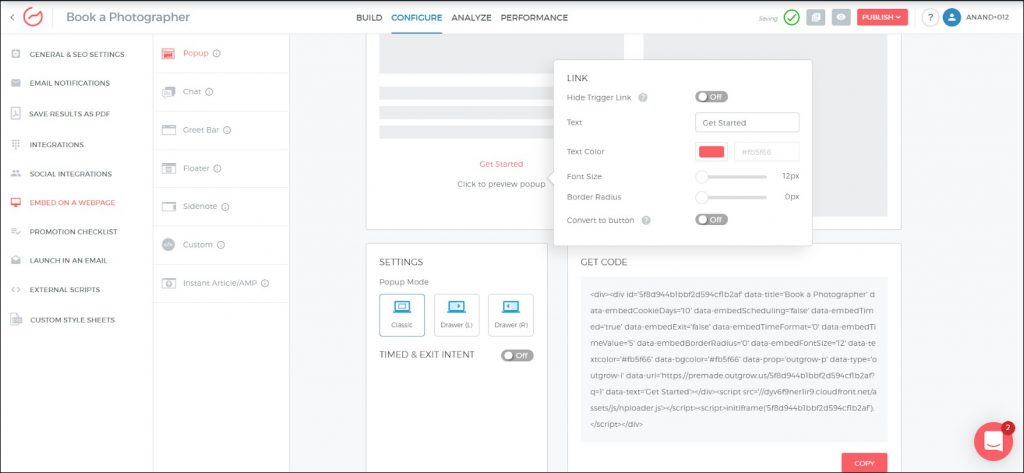Click the duplicate pages icon in header
The width and height of the screenshot is (1024, 473).
pyautogui.click(x=816, y=17)
